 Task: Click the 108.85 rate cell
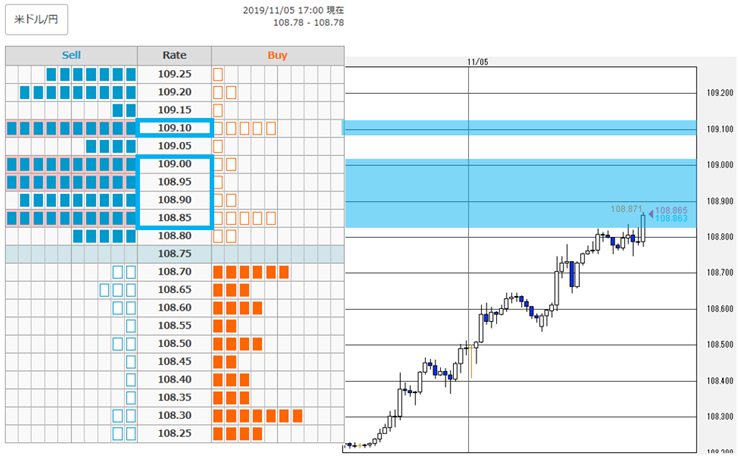pyautogui.click(x=175, y=218)
